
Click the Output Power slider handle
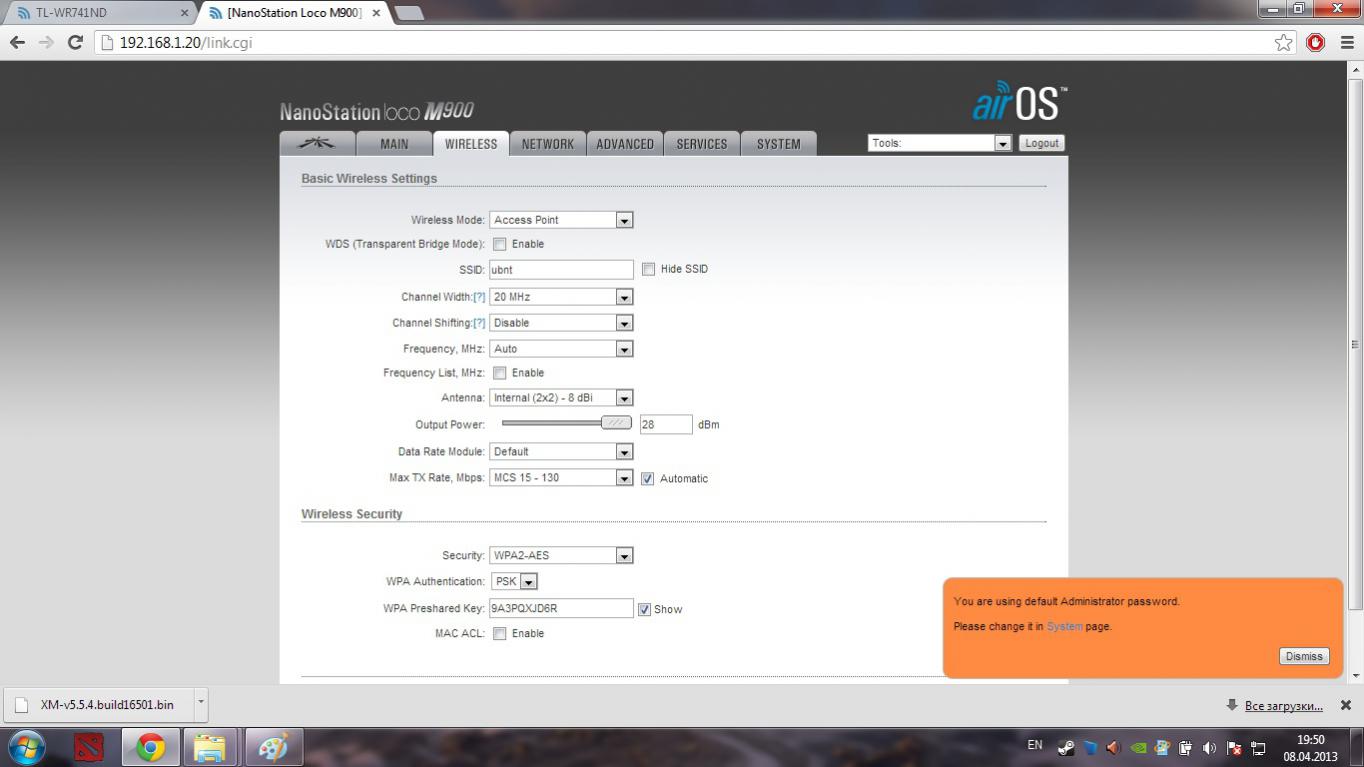(616, 423)
